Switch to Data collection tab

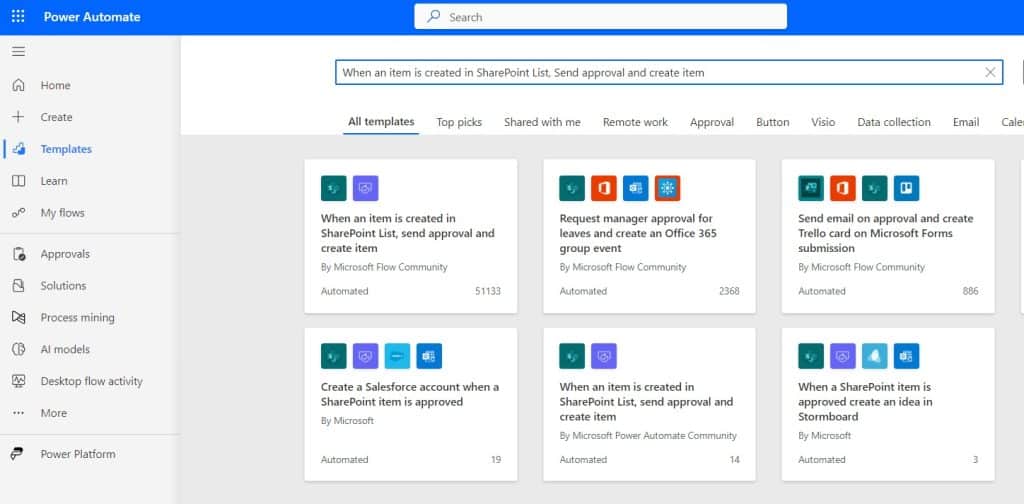(894, 122)
